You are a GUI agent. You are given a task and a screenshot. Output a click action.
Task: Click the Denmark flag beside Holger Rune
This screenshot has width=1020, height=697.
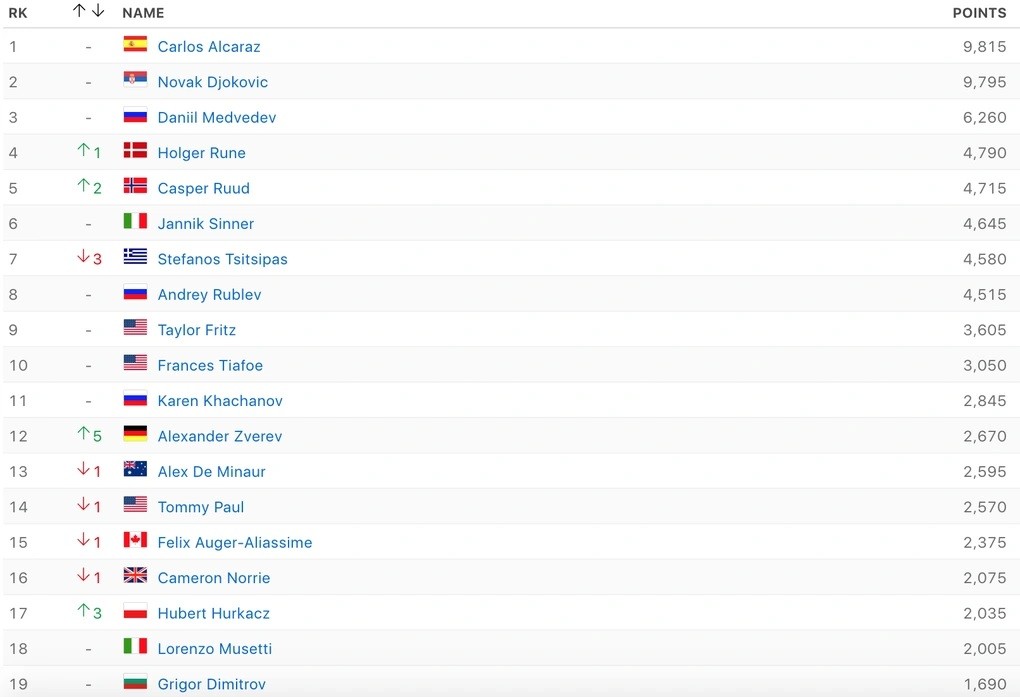click(135, 151)
